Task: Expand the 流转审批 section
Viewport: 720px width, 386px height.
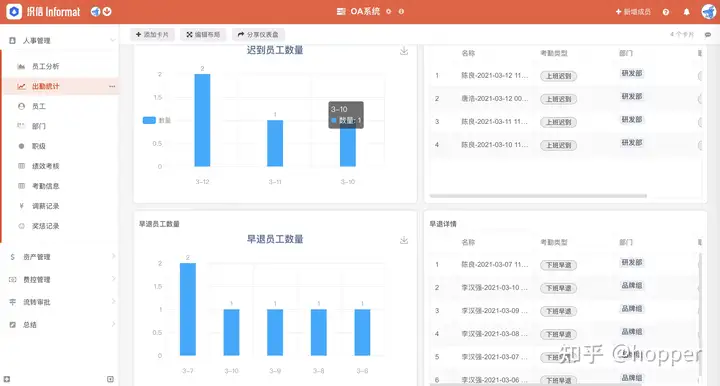Action: (113, 301)
